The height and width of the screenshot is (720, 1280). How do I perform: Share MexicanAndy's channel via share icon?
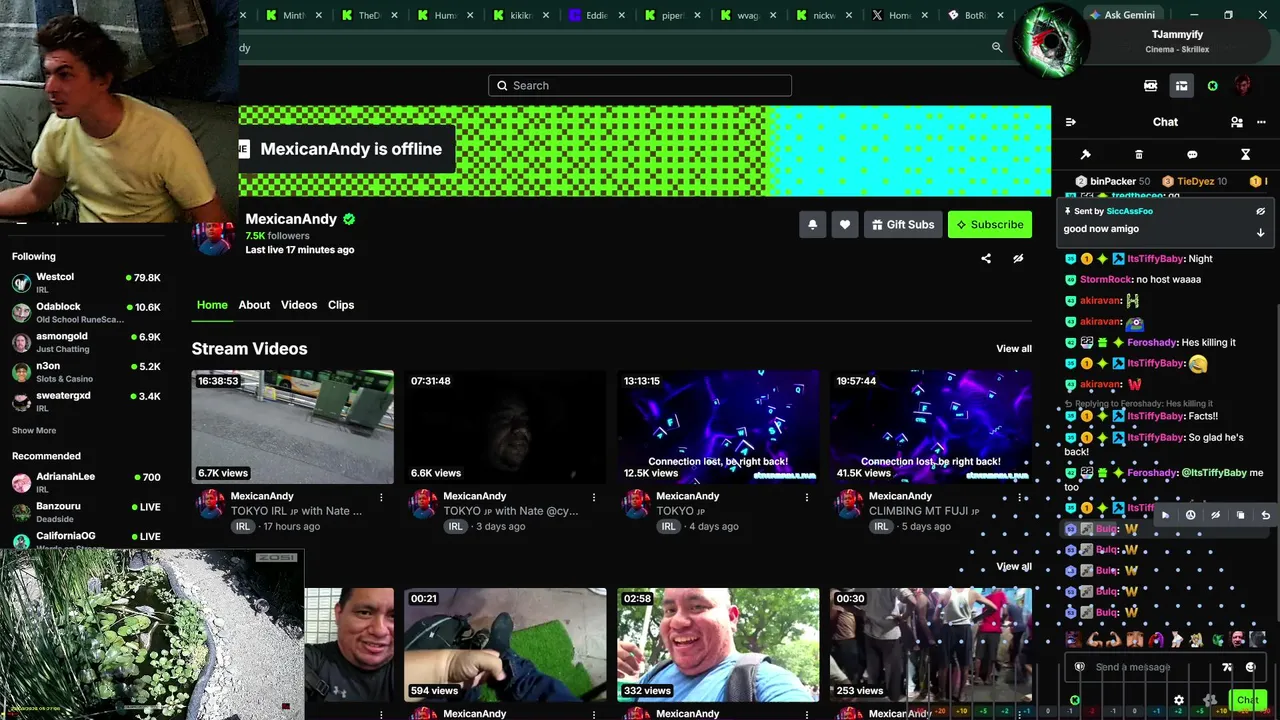tap(986, 258)
